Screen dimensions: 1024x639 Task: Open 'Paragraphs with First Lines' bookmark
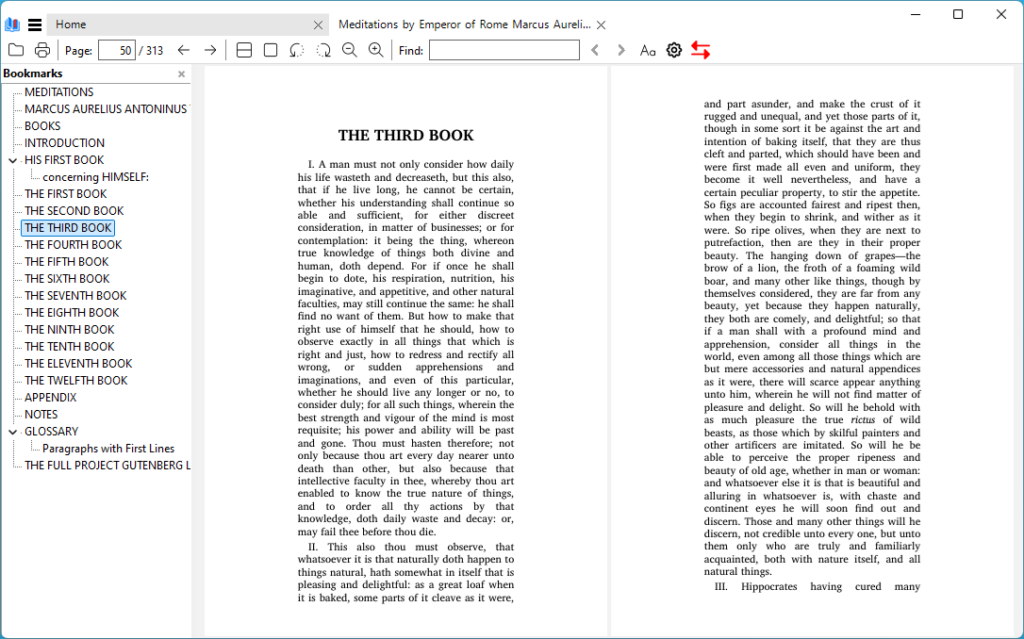click(x=108, y=449)
